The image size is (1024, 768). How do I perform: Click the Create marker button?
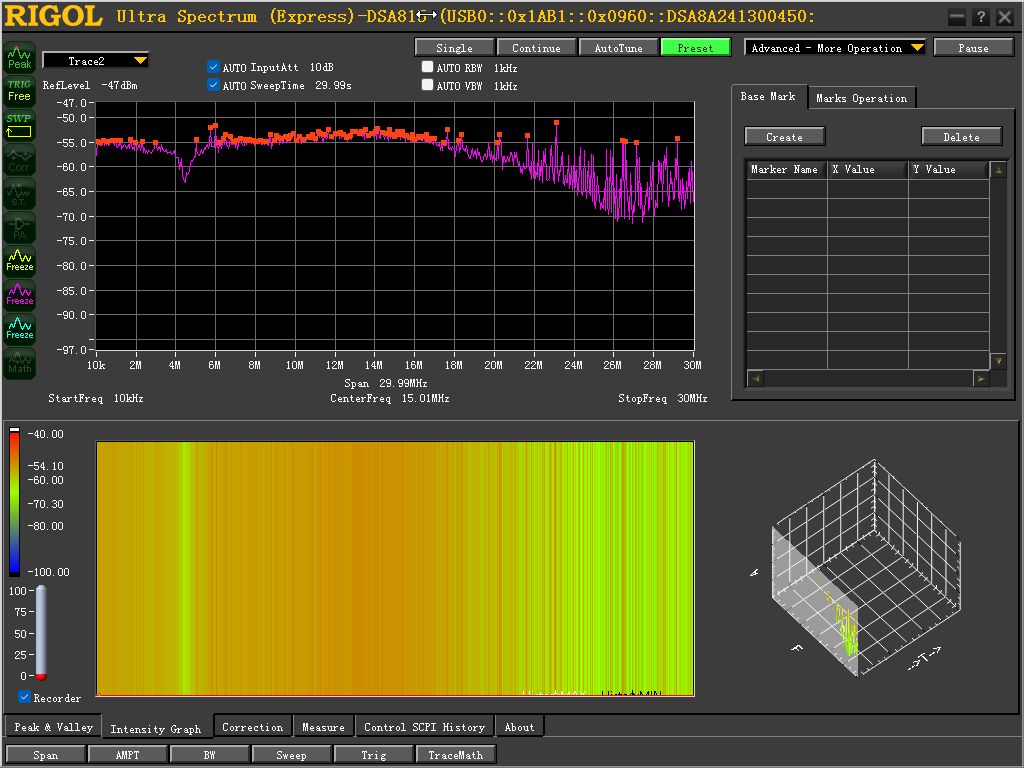[x=784, y=136]
